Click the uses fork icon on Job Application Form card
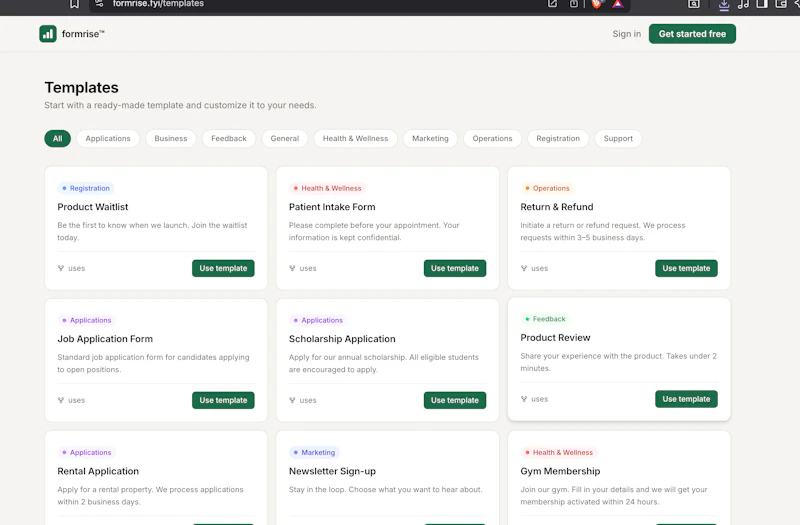 pyautogui.click(x=61, y=401)
